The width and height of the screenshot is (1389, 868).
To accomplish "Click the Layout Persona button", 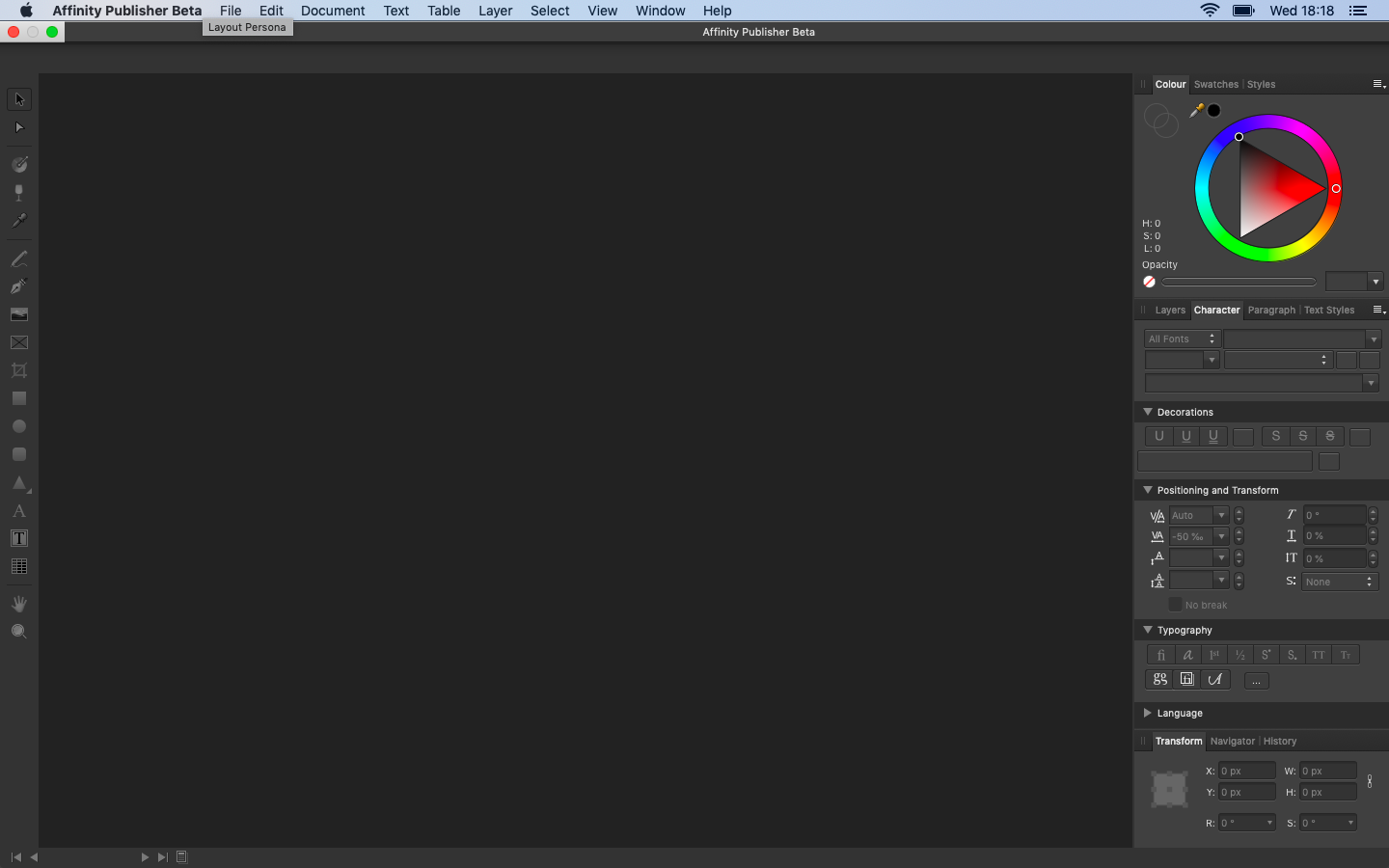I will click(247, 27).
